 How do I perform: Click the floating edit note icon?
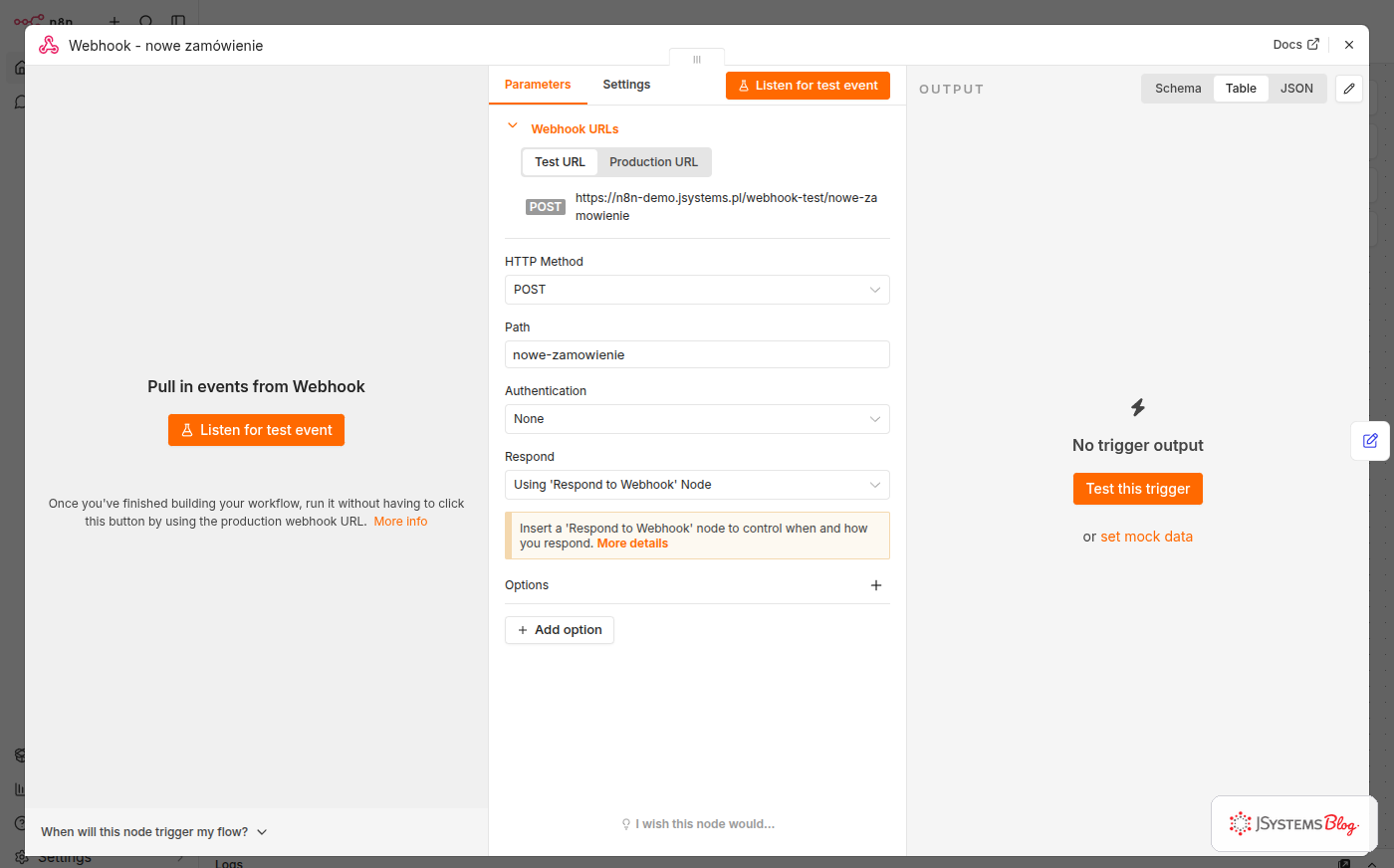[1370, 440]
